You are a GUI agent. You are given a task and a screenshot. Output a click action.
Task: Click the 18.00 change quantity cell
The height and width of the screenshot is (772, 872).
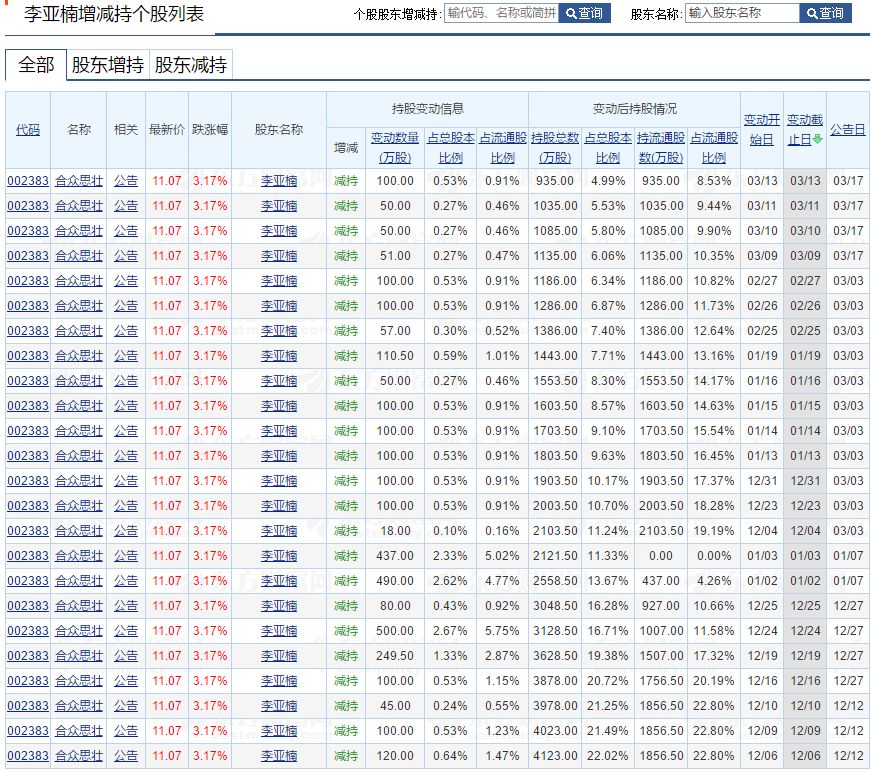pos(395,531)
